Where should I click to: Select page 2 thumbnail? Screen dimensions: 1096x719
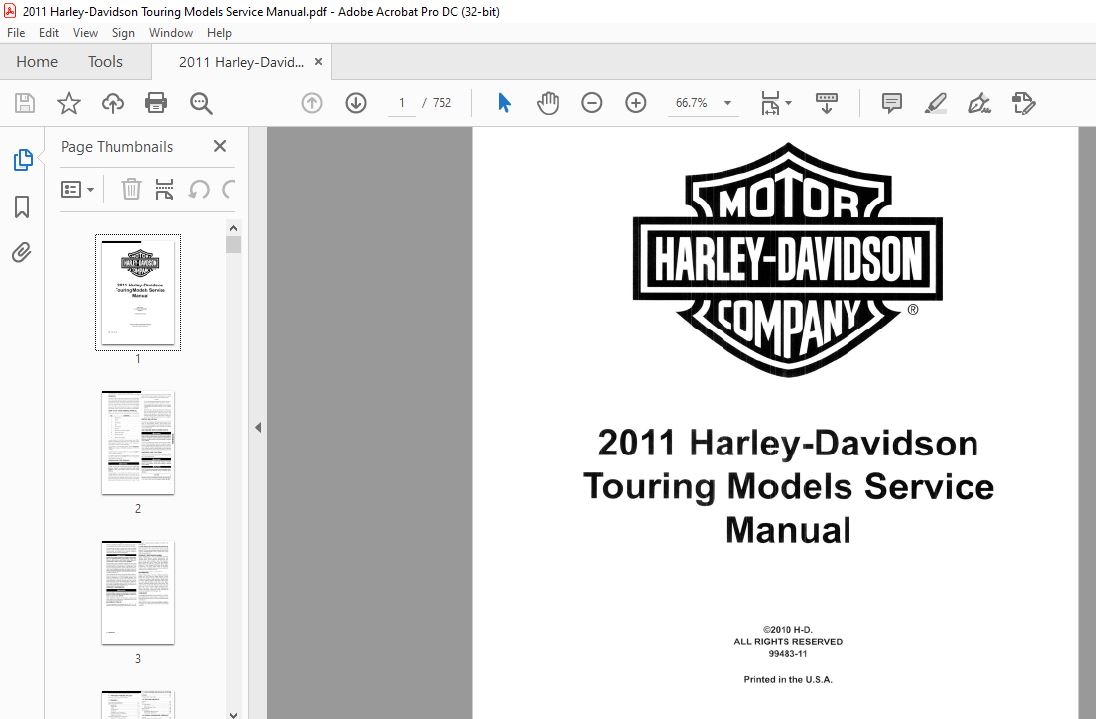138,442
